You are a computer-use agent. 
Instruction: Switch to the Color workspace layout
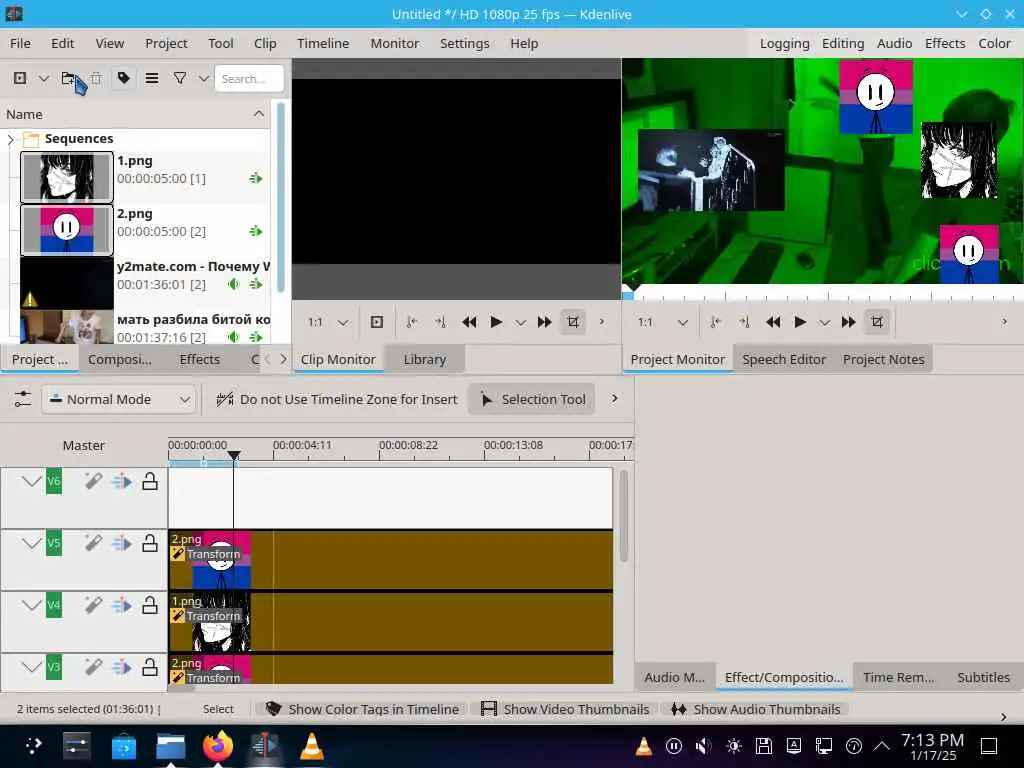[994, 43]
